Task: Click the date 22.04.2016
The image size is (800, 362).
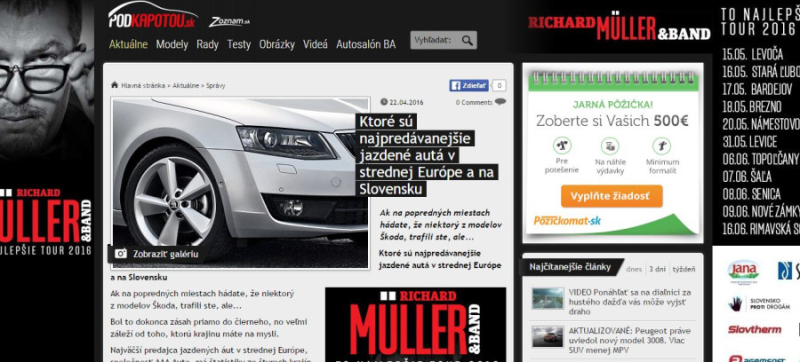Action: [x=406, y=102]
